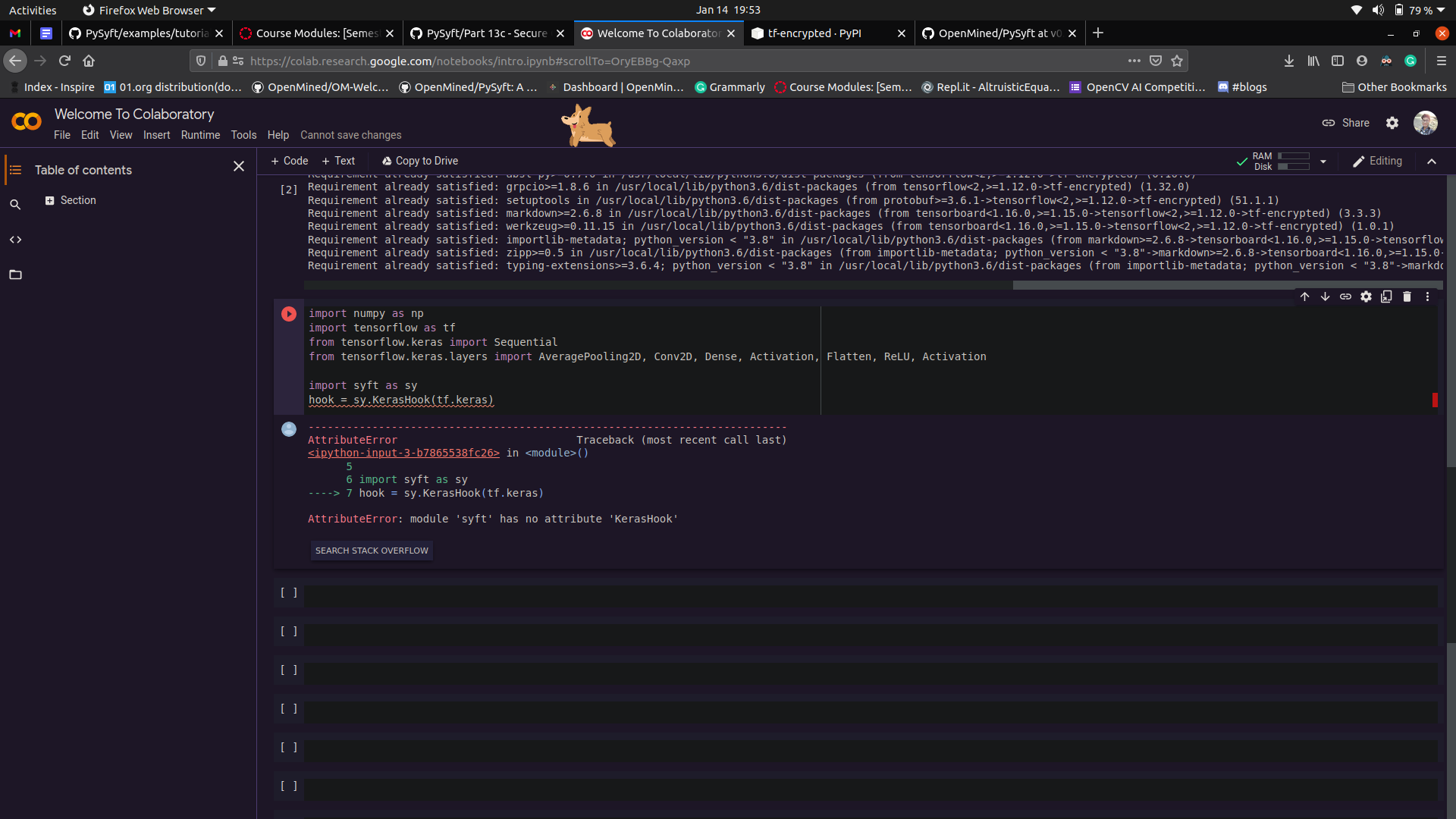Image resolution: width=1456 pixels, height=819 pixels.
Task: Move the cell down with the arrow icon
Action: [x=1325, y=297]
